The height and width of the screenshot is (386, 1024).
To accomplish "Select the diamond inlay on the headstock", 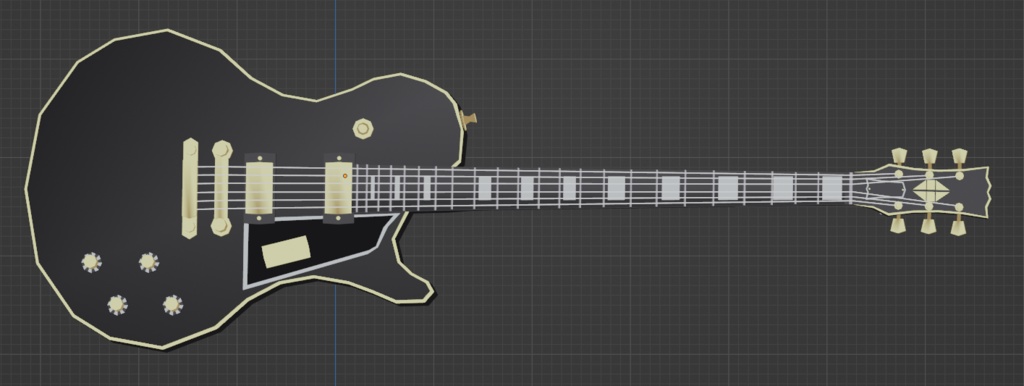I will [931, 191].
